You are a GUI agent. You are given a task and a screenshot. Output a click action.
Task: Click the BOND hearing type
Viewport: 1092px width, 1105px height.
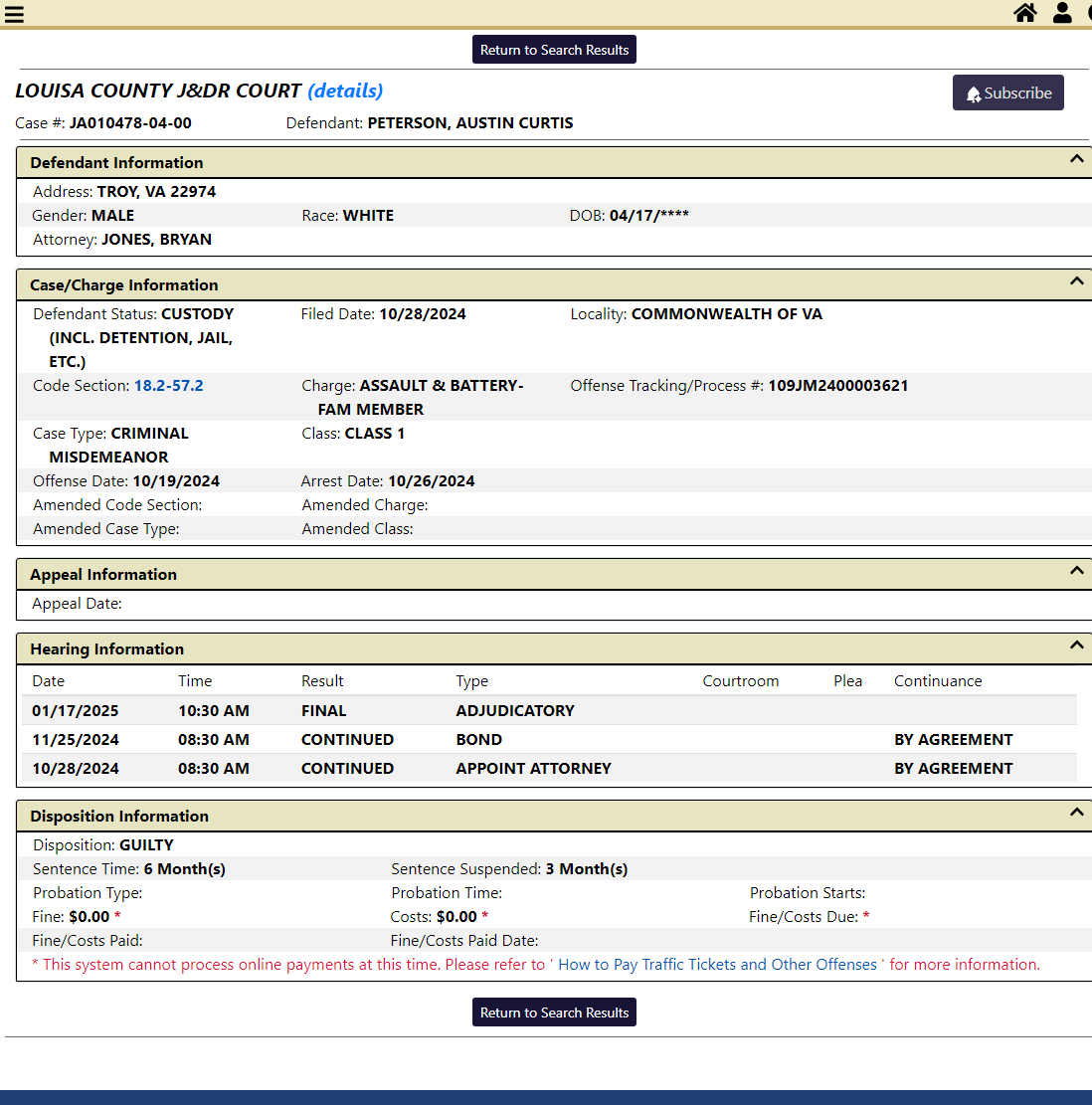[x=479, y=740]
